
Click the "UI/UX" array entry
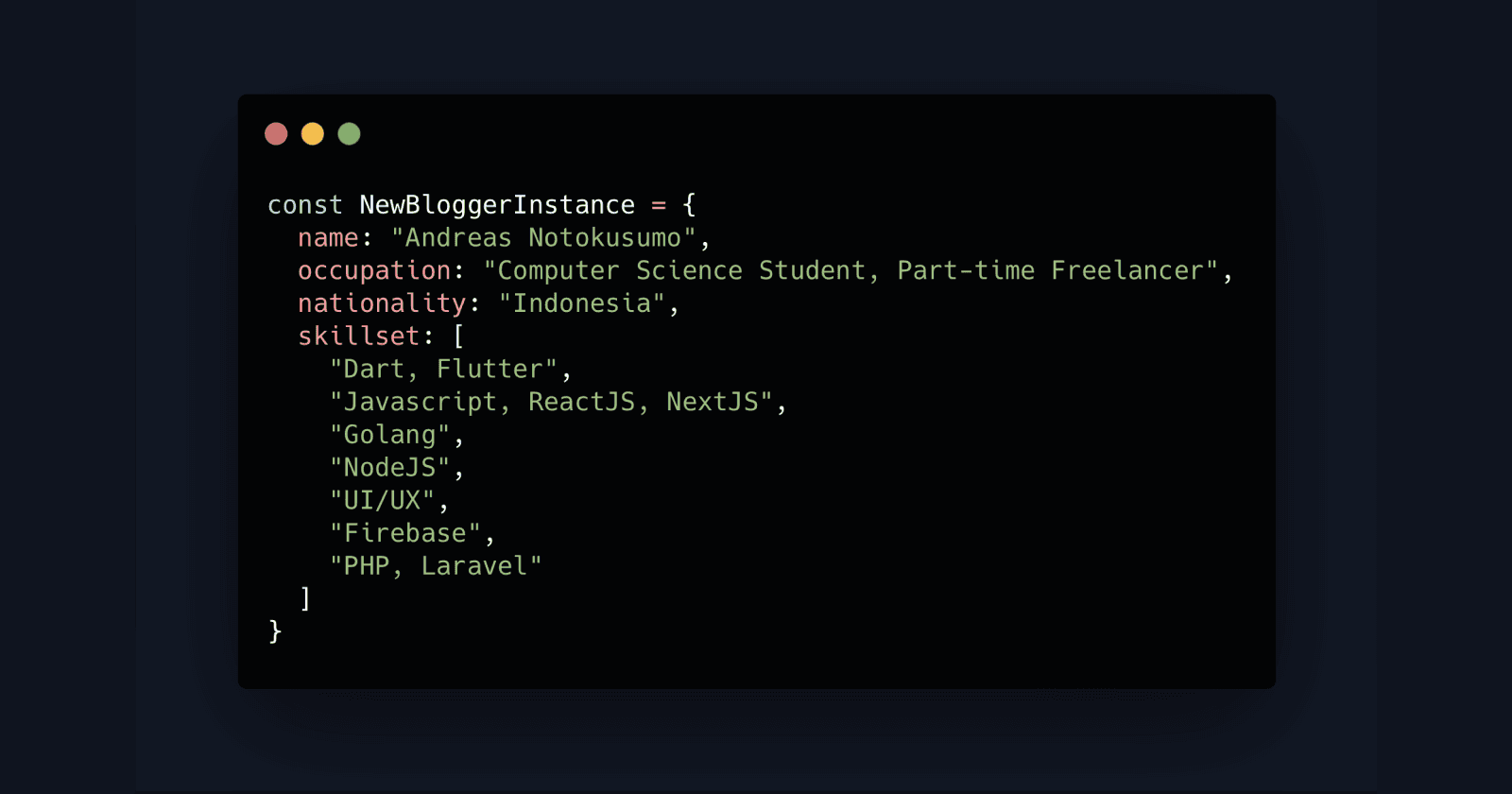(x=382, y=501)
